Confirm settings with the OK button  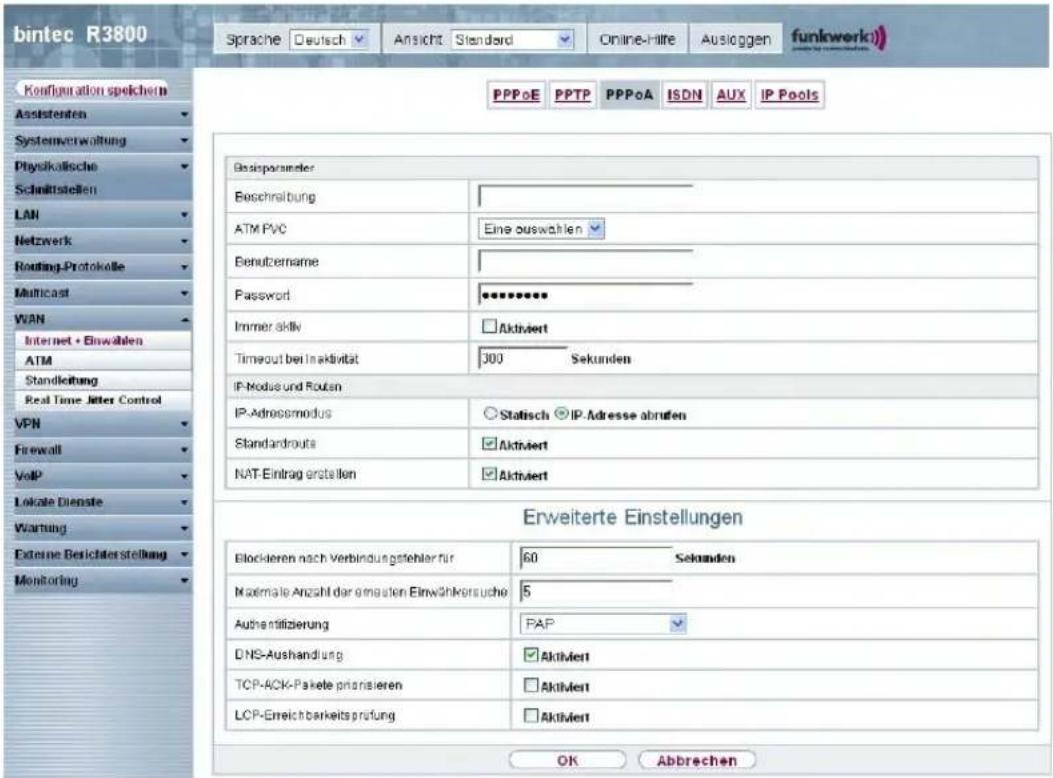coord(567,760)
